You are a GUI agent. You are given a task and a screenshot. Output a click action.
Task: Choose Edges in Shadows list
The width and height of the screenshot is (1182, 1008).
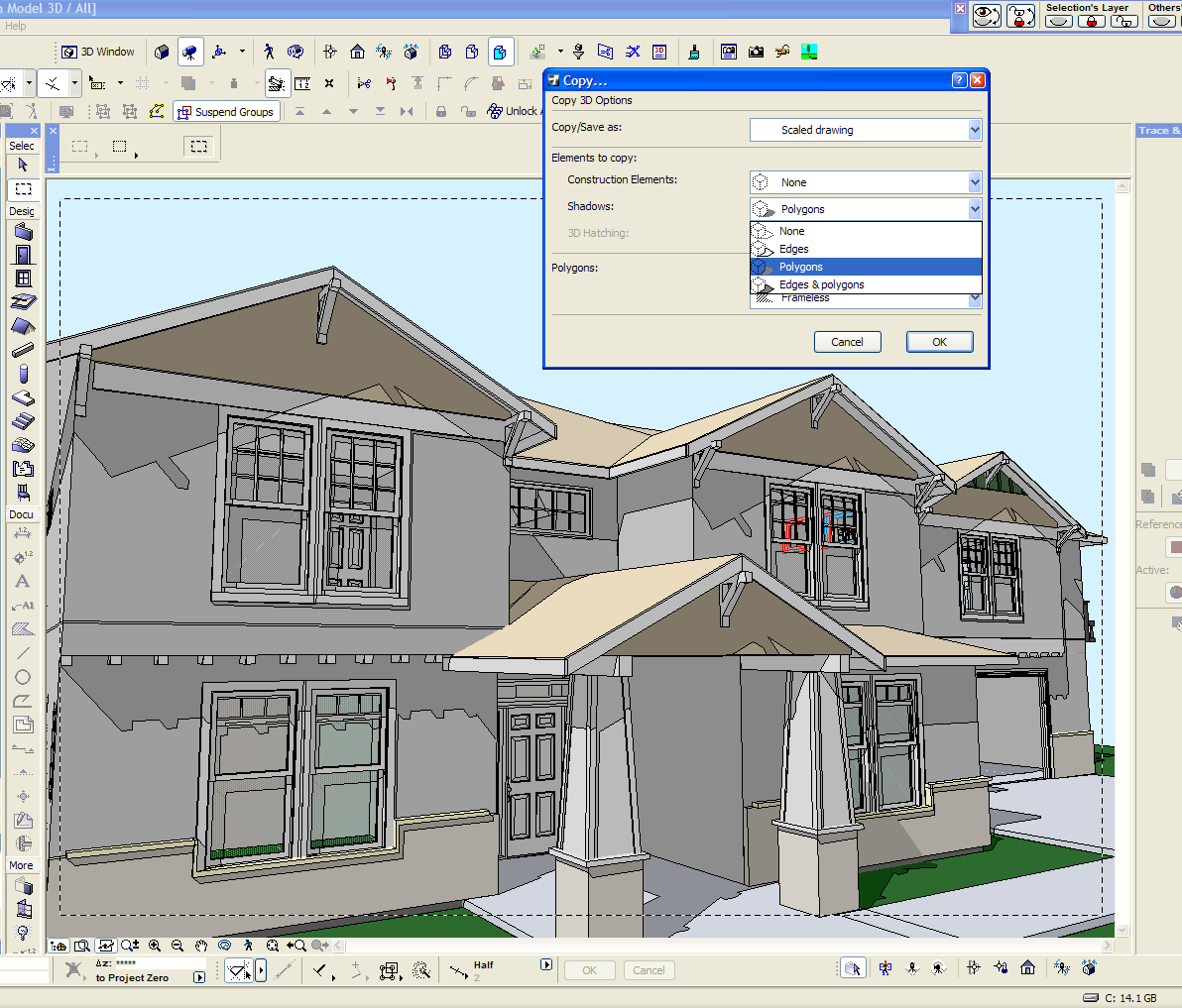(x=866, y=249)
